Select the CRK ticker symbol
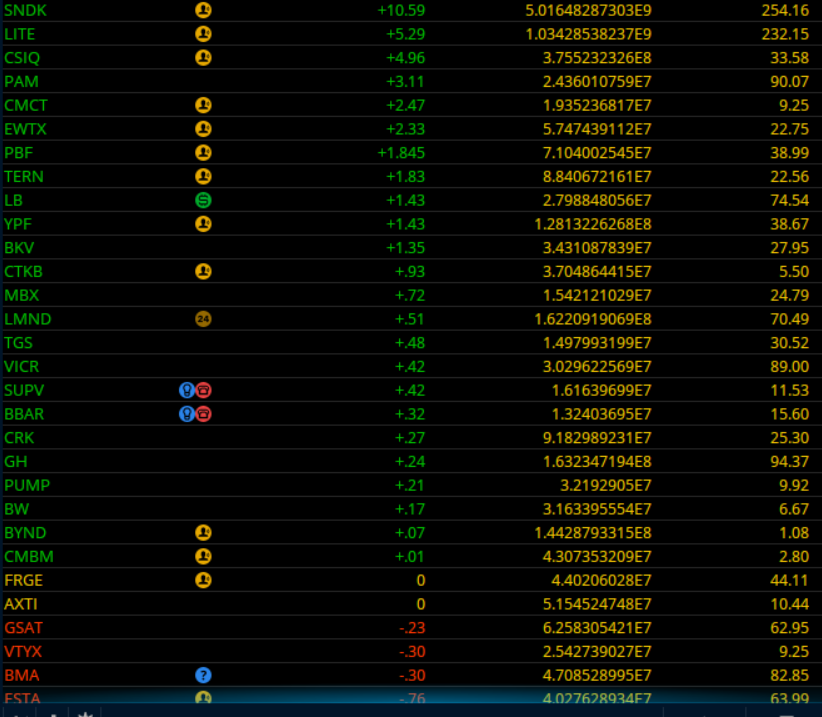The height and width of the screenshot is (717, 822). click(x=19, y=438)
